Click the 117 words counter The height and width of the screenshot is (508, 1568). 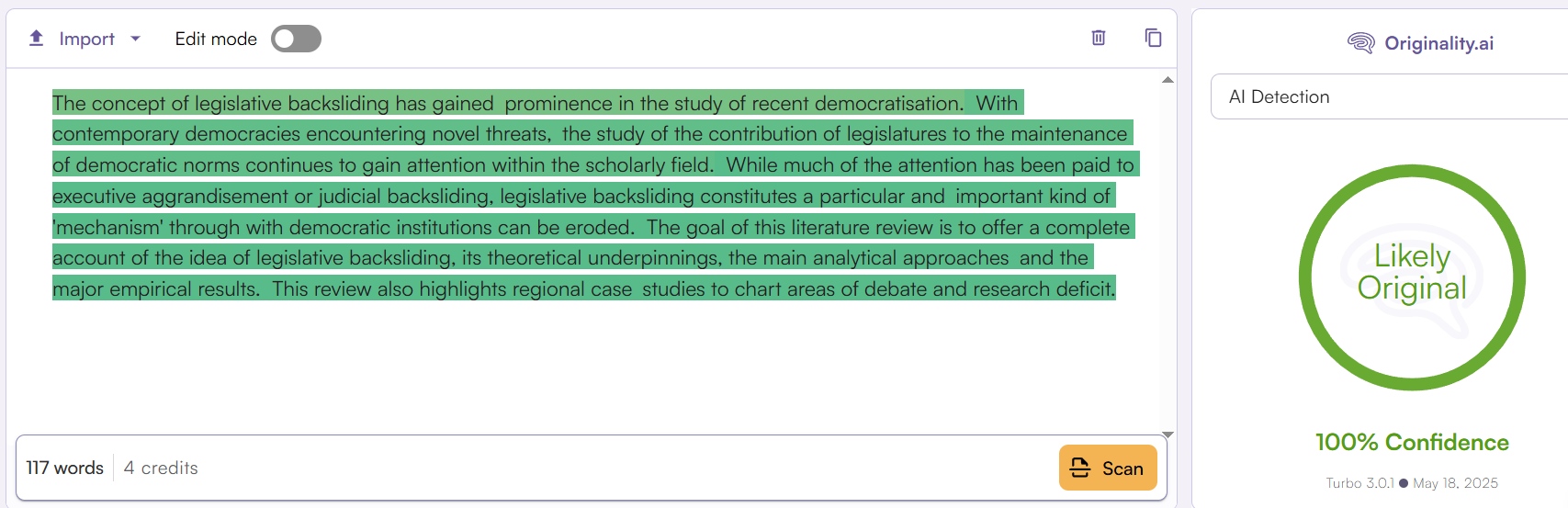click(64, 468)
